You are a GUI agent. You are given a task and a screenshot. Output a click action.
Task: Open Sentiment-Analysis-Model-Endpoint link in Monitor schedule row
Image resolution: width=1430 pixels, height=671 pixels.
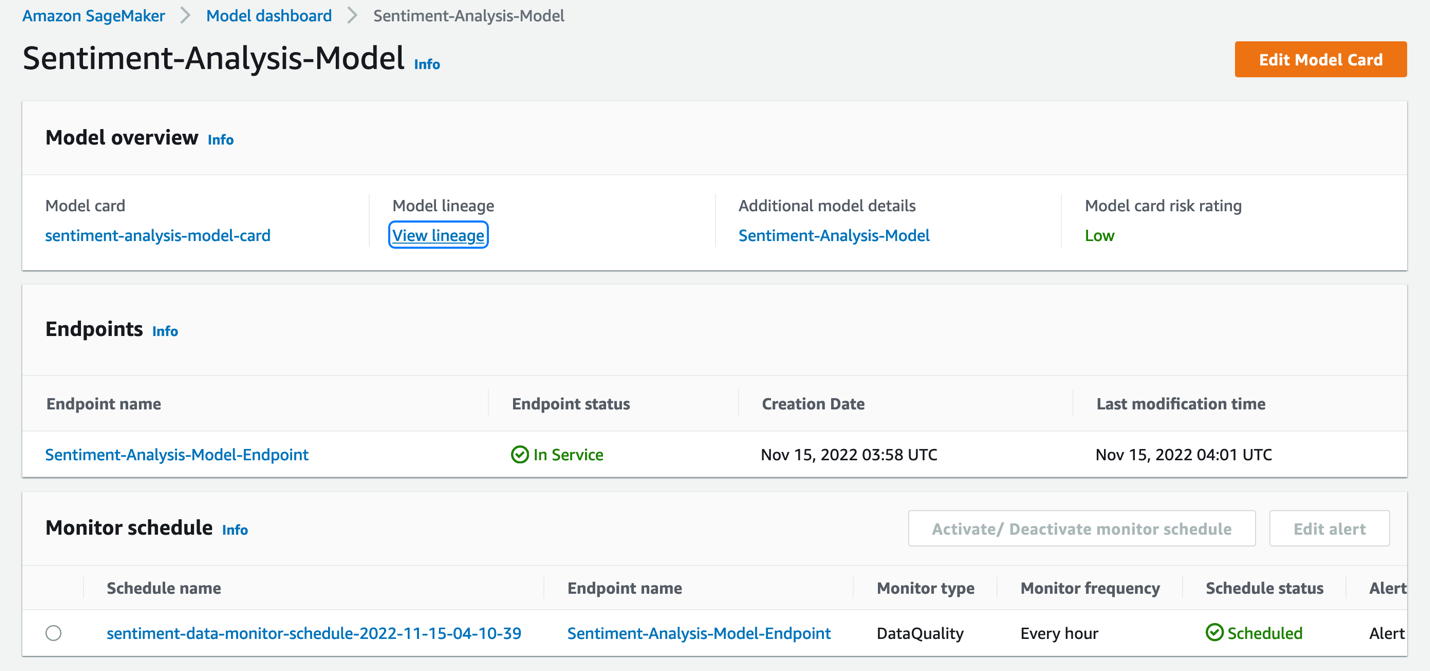(x=699, y=633)
